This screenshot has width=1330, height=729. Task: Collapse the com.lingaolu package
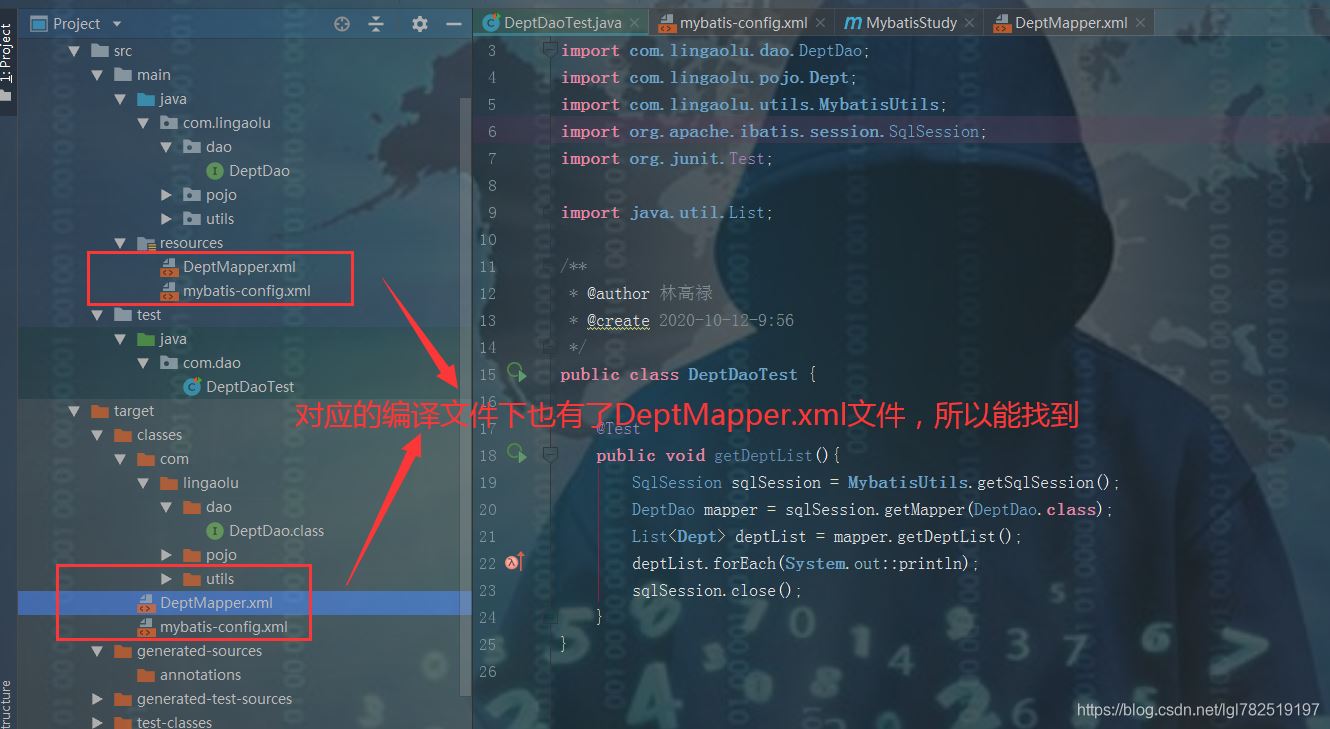[144, 123]
